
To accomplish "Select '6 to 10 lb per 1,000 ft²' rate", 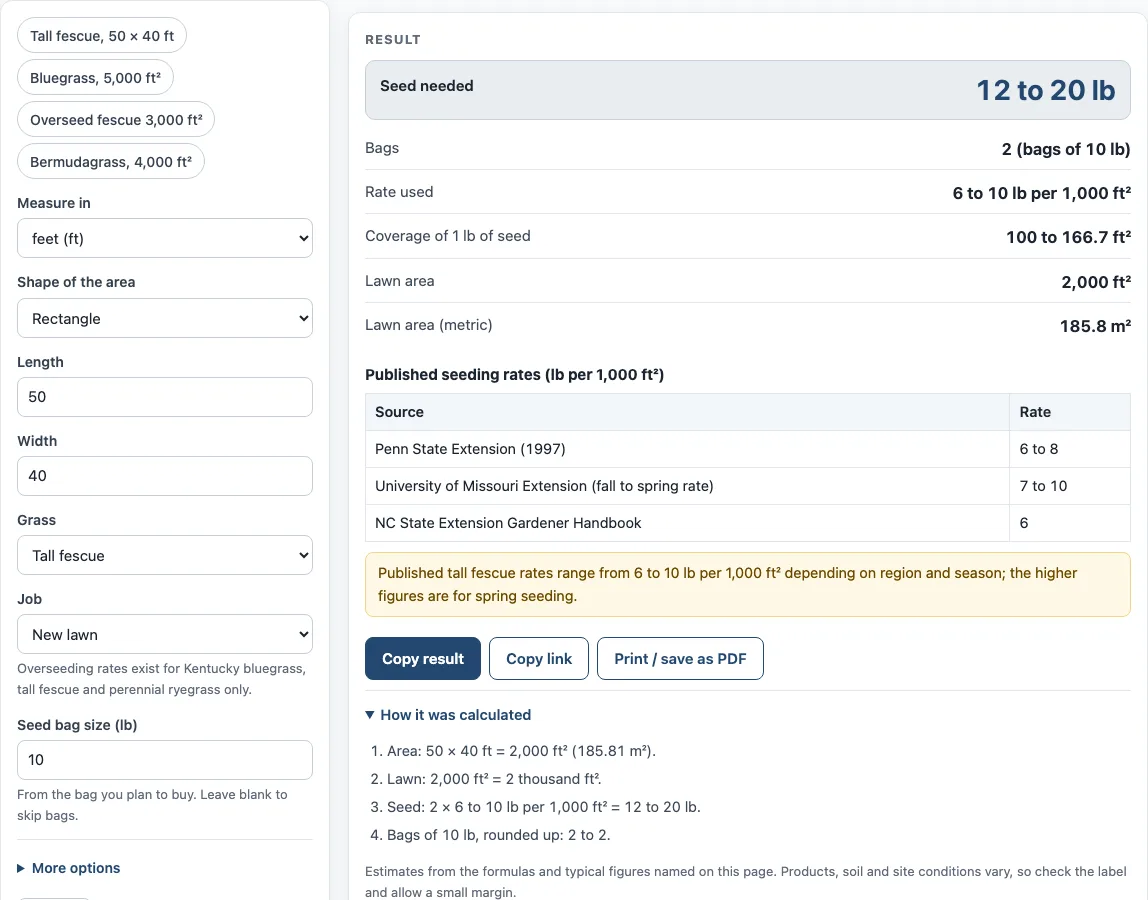I will (x=1041, y=193).
